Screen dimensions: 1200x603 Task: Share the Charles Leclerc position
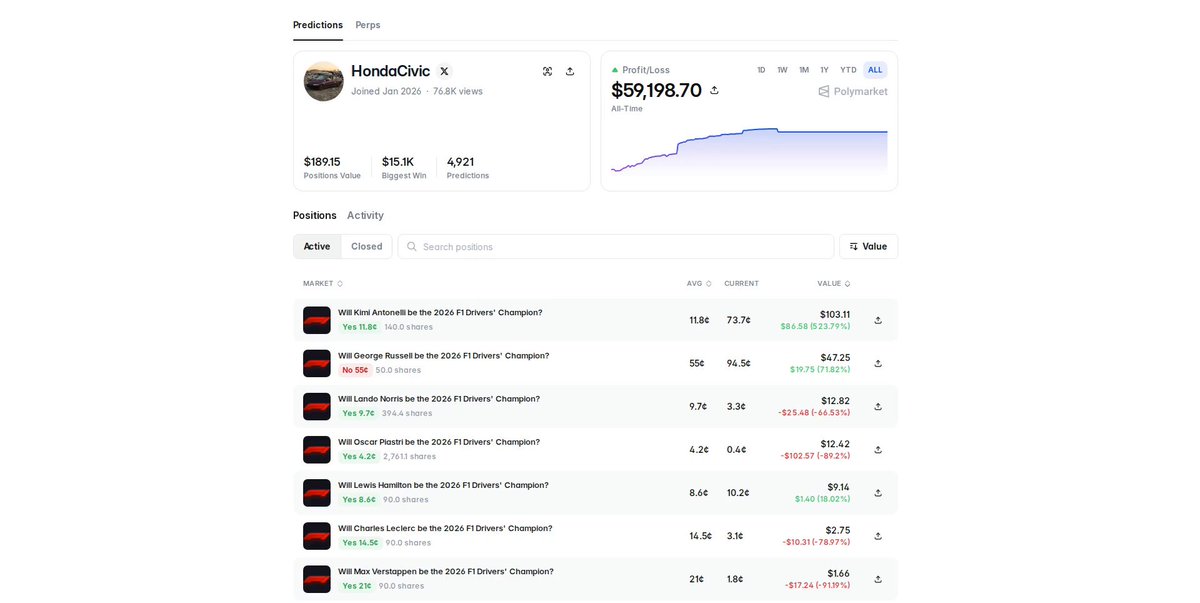click(878, 535)
